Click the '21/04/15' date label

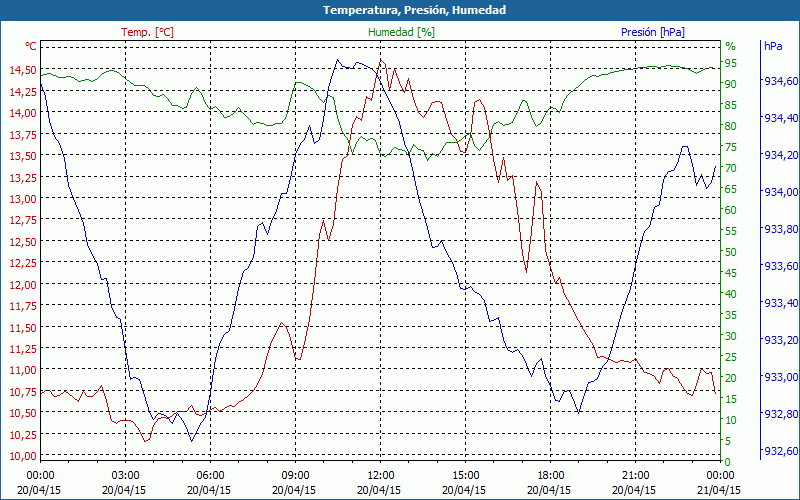[x=719, y=490]
